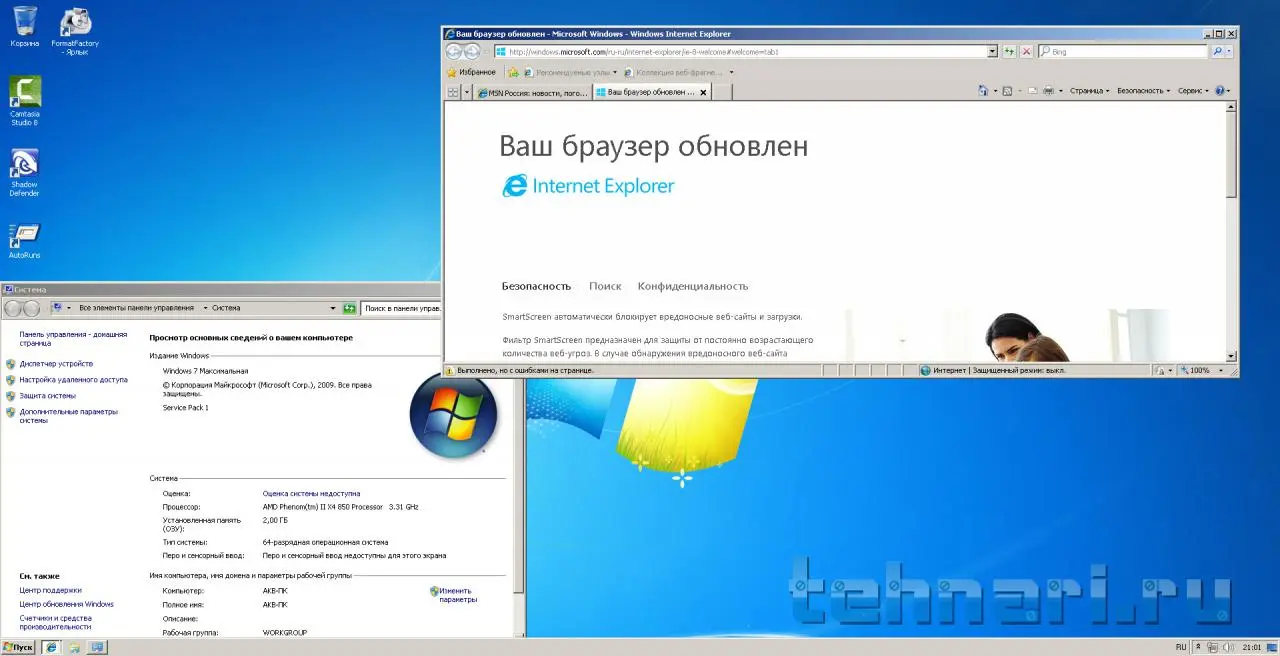Open Настройка удаленного доступа link

click(73, 380)
